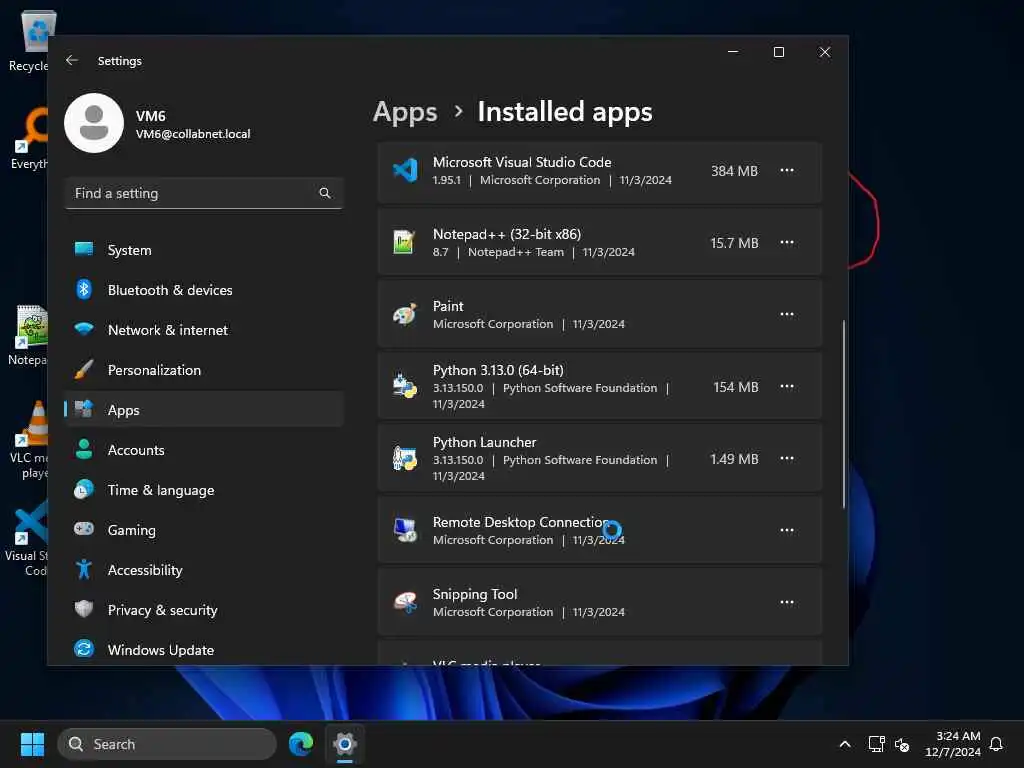Click the back arrow in Settings
The height and width of the screenshot is (768, 1024).
(x=72, y=60)
